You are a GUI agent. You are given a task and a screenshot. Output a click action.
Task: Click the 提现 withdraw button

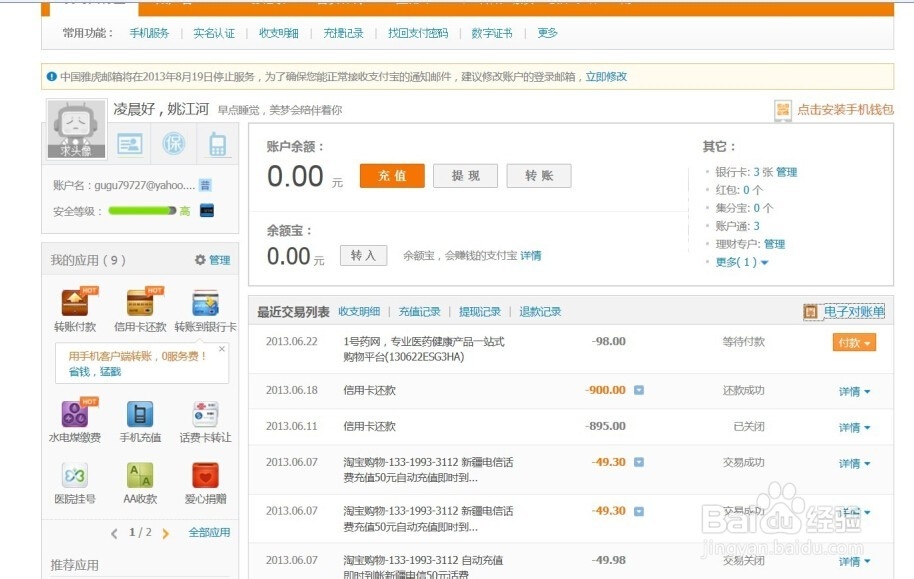click(466, 176)
